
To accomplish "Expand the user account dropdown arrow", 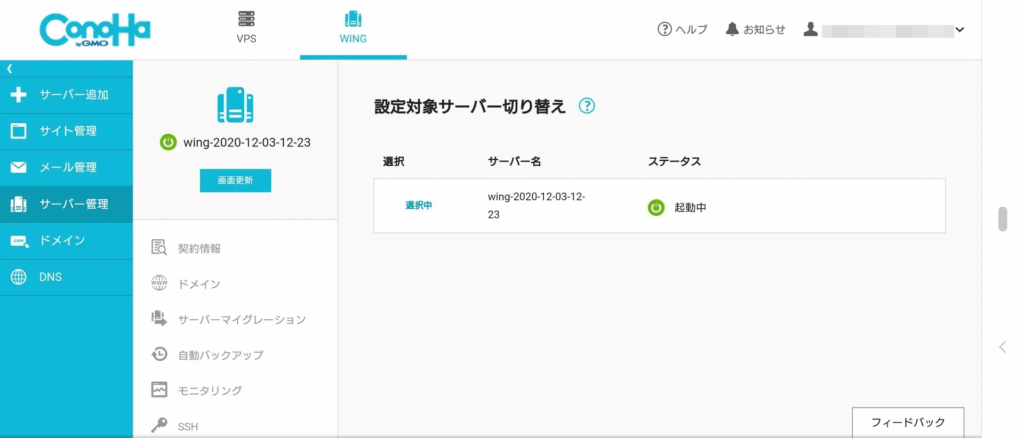I will pyautogui.click(x=960, y=30).
